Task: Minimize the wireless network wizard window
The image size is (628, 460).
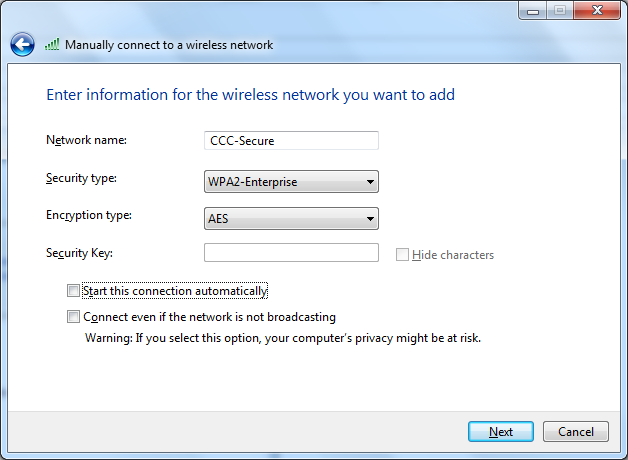Action: point(533,11)
